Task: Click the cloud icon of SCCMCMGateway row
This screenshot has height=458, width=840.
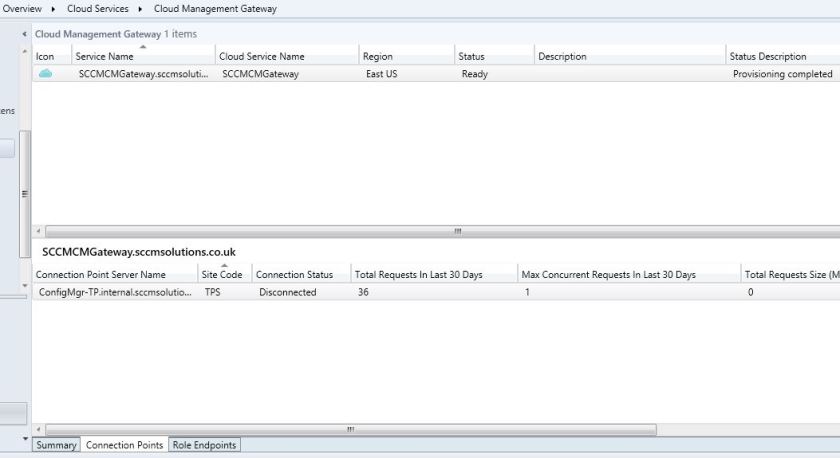Action: tap(46, 73)
